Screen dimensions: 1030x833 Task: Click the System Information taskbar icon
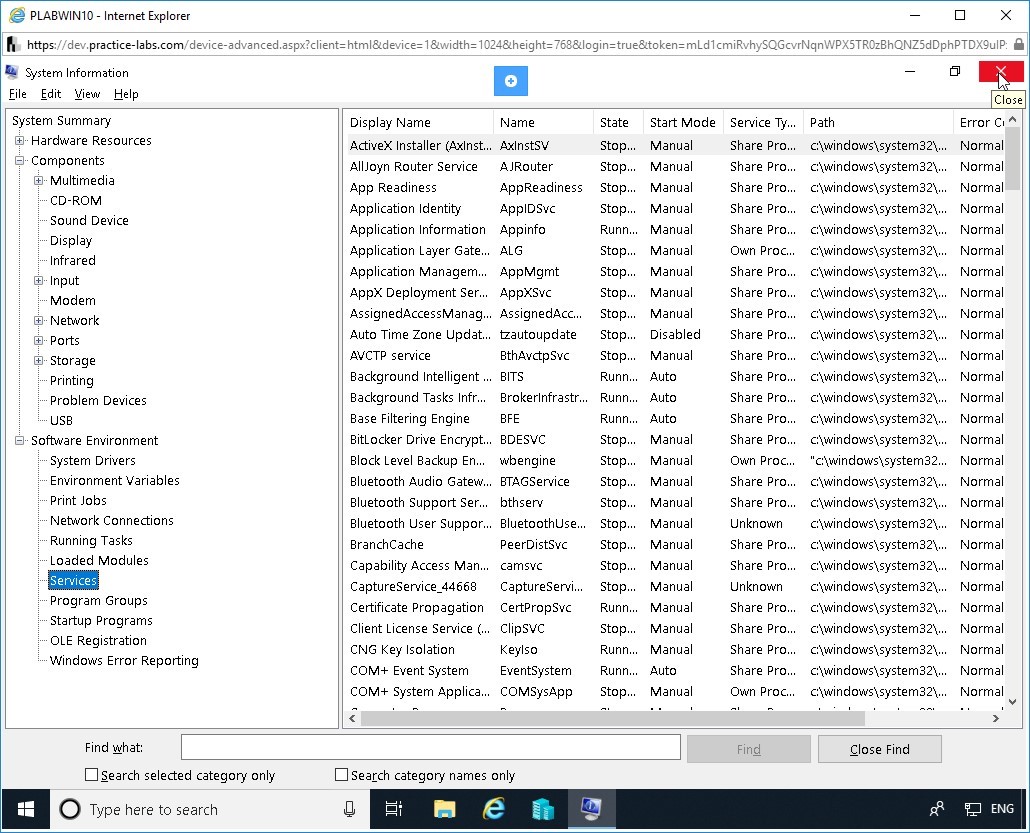pos(591,809)
